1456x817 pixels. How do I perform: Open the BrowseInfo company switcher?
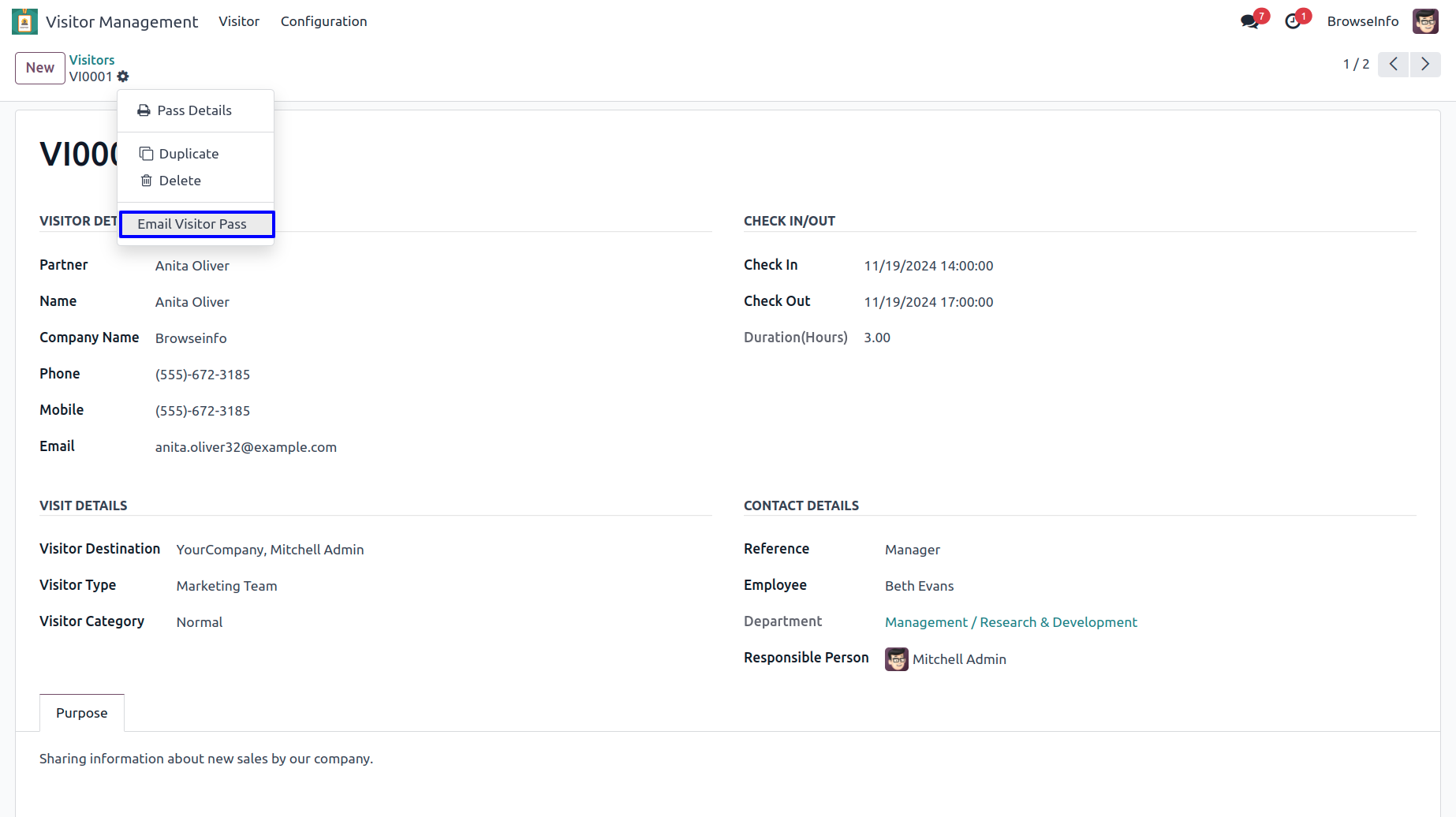point(1362,21)
